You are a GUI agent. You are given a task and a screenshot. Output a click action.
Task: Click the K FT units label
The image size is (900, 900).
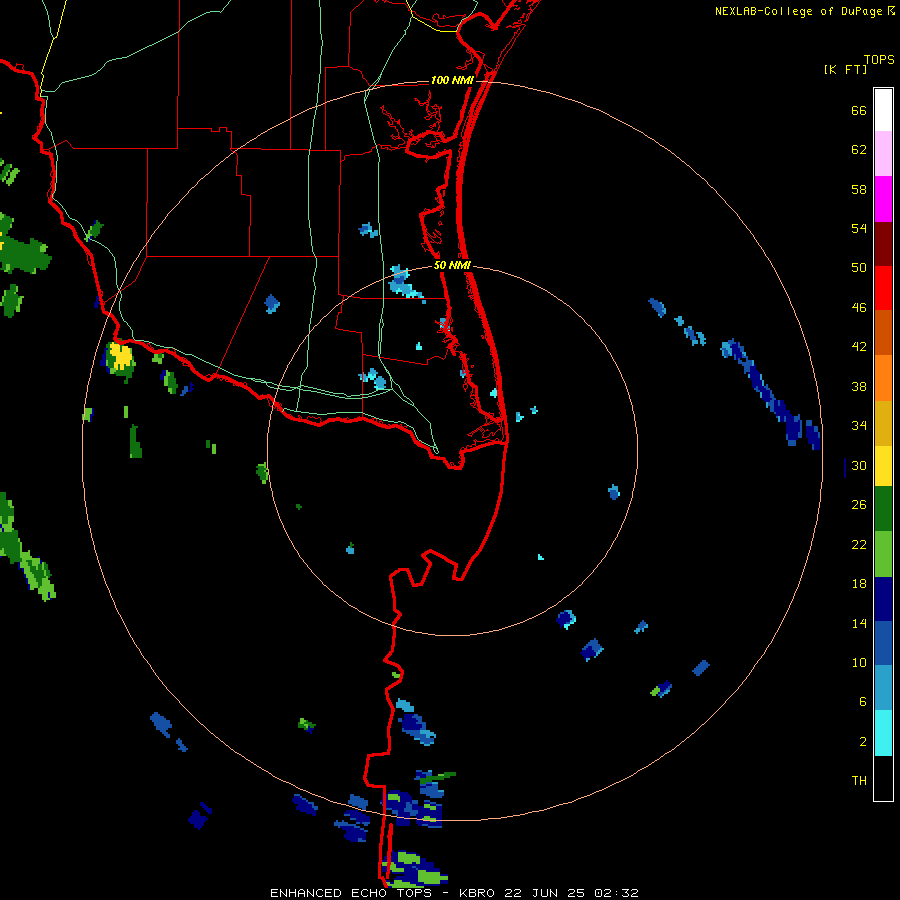click(x=845, y=69)
